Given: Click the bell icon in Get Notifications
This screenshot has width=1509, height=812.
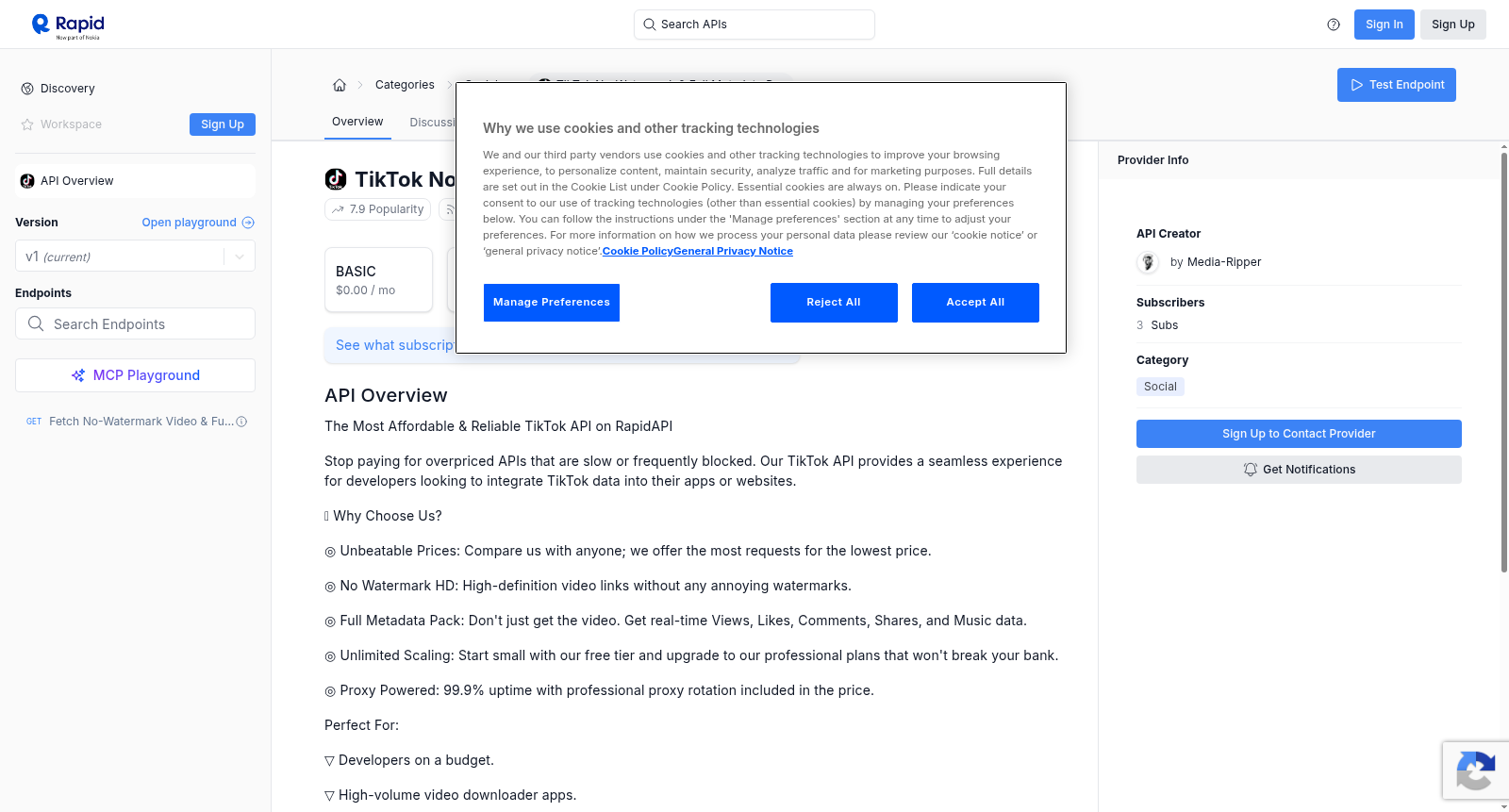Looking at the screenshot, I should [x=1251, y=470].
